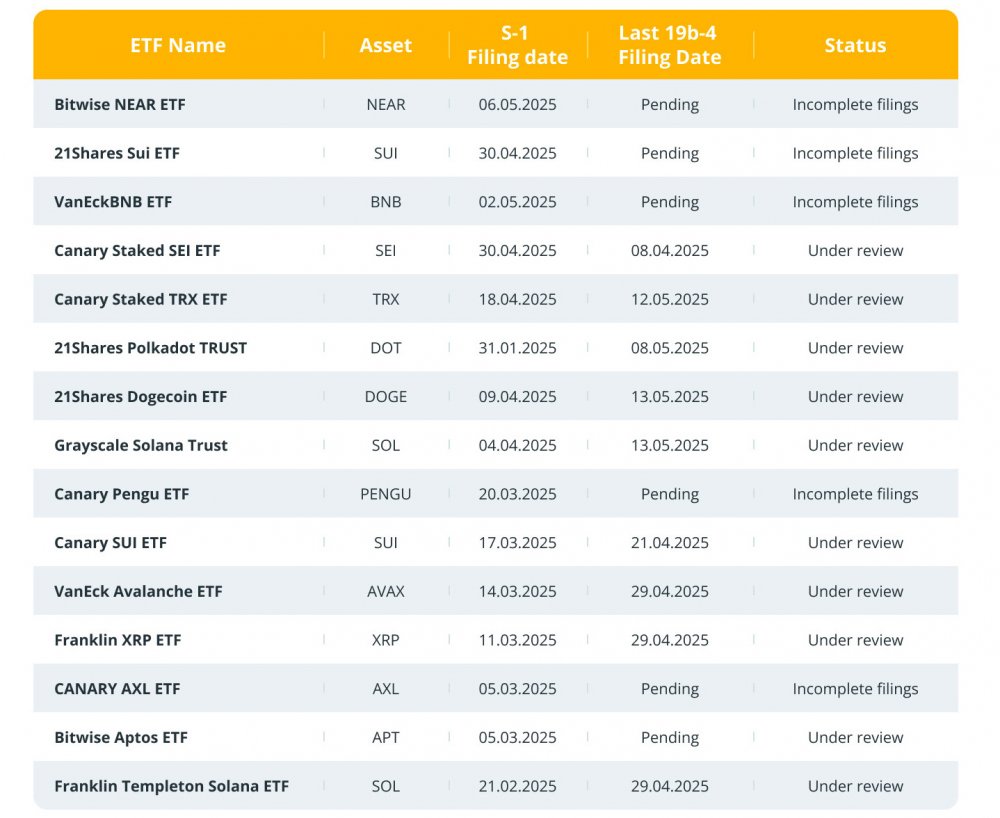Click the 18.04.2025 S-1 filing date
This screenshot has height=818, width=1000.
517,299
